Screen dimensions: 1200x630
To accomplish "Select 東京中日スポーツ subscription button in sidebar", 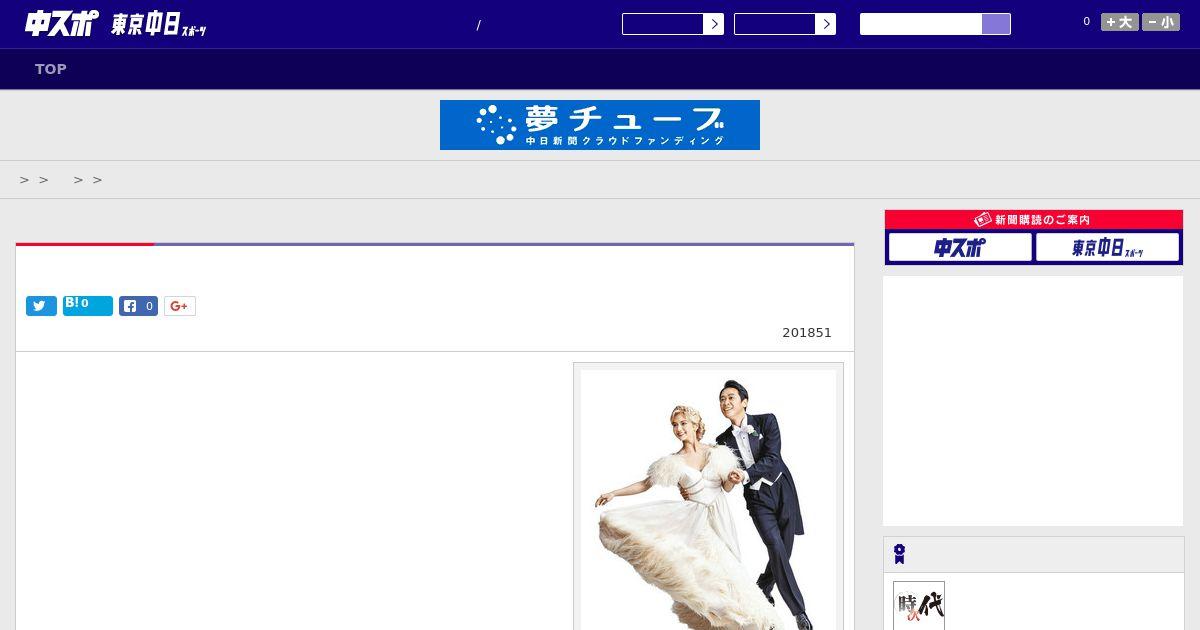I will (1108, 247).
